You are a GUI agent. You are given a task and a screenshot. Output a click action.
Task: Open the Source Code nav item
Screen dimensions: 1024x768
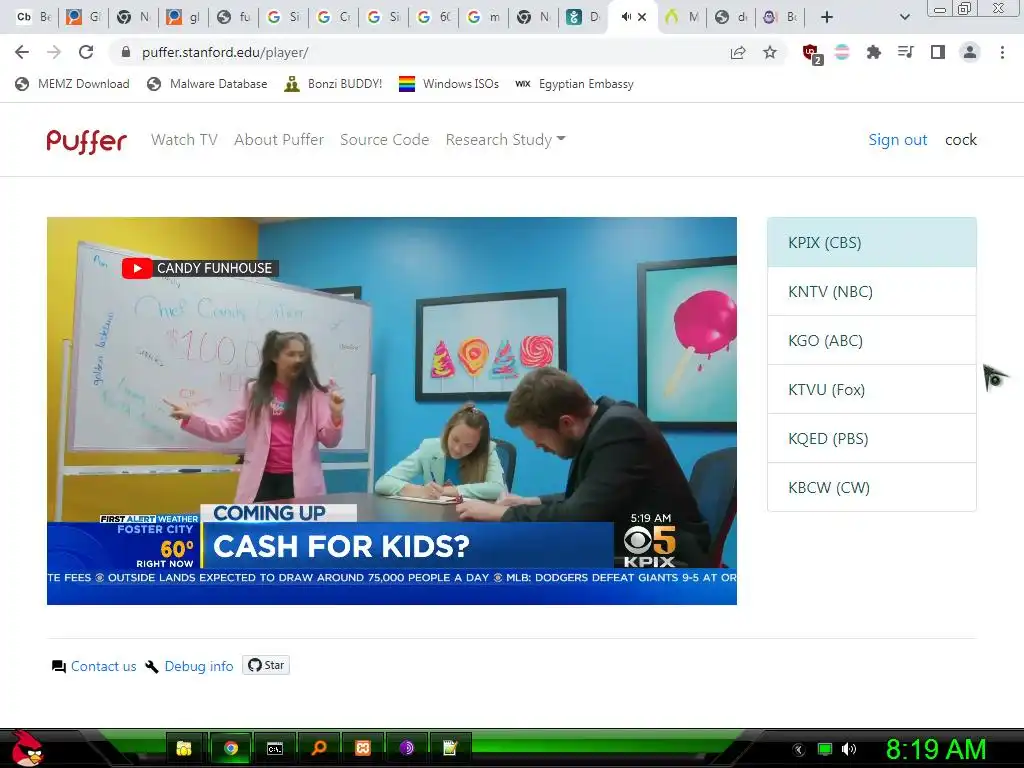tap(385, 140)
